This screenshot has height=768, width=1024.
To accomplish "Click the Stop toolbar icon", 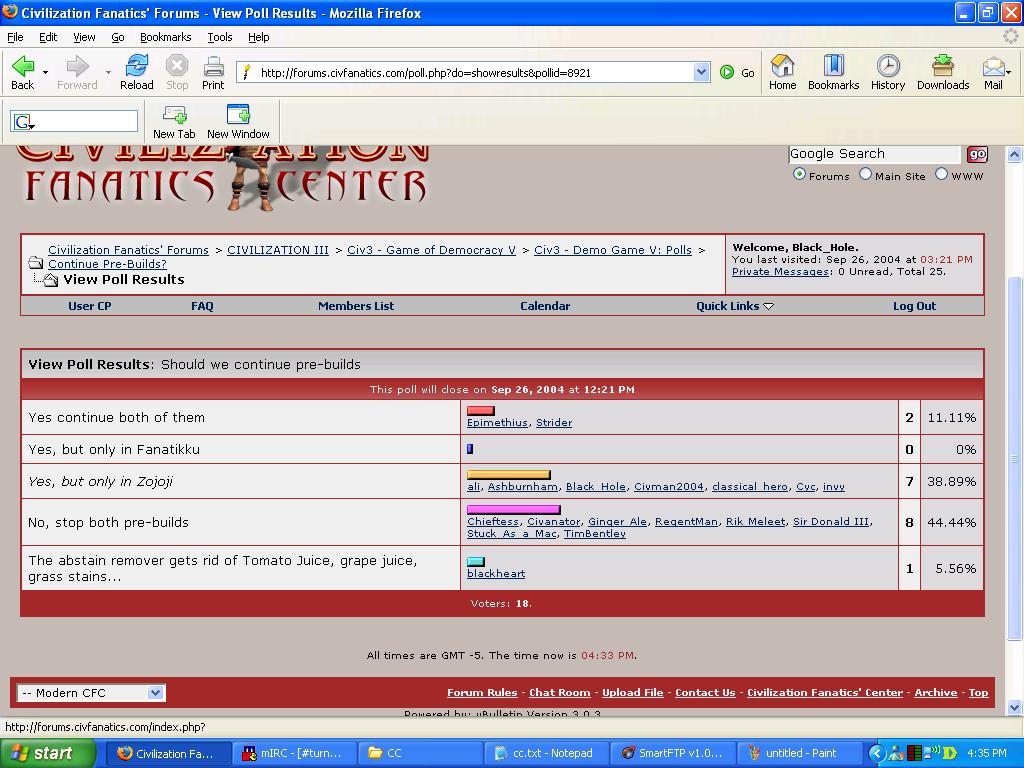I will point(176,65).
